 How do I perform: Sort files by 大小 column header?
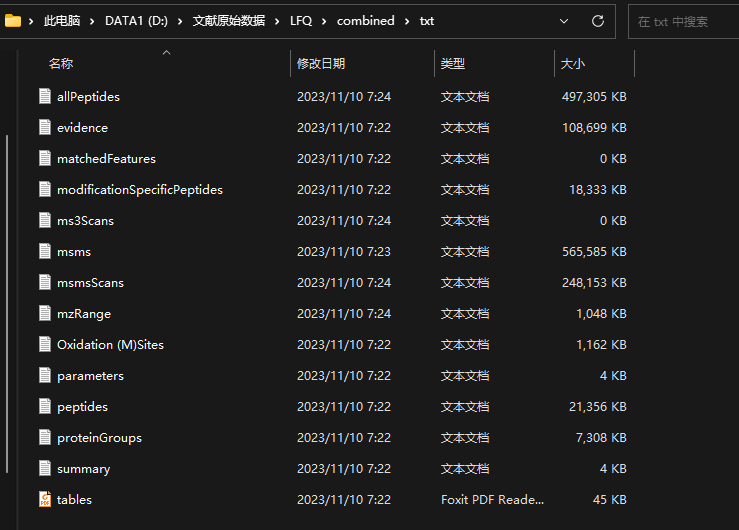573,64
